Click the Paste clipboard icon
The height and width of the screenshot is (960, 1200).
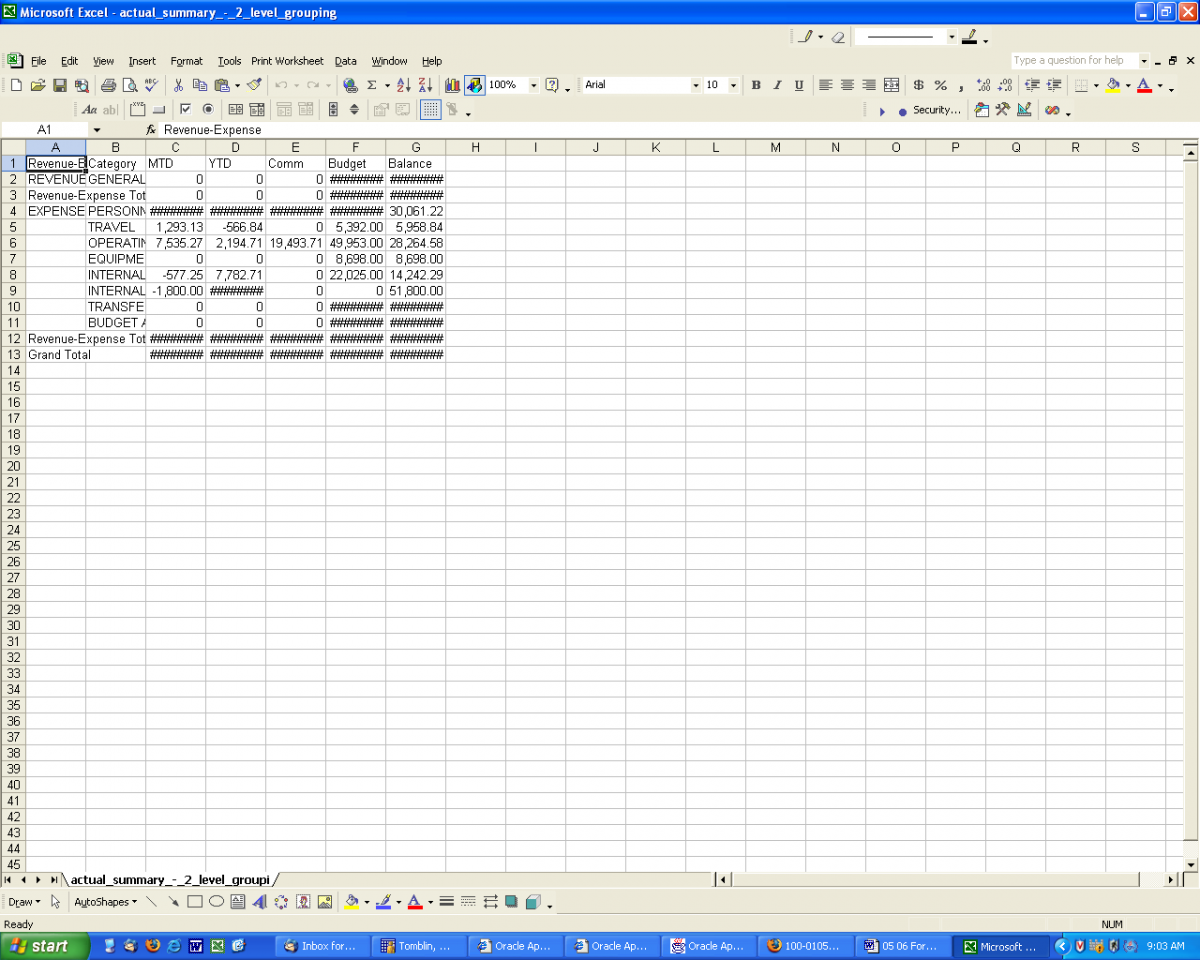tap(222, 85)
